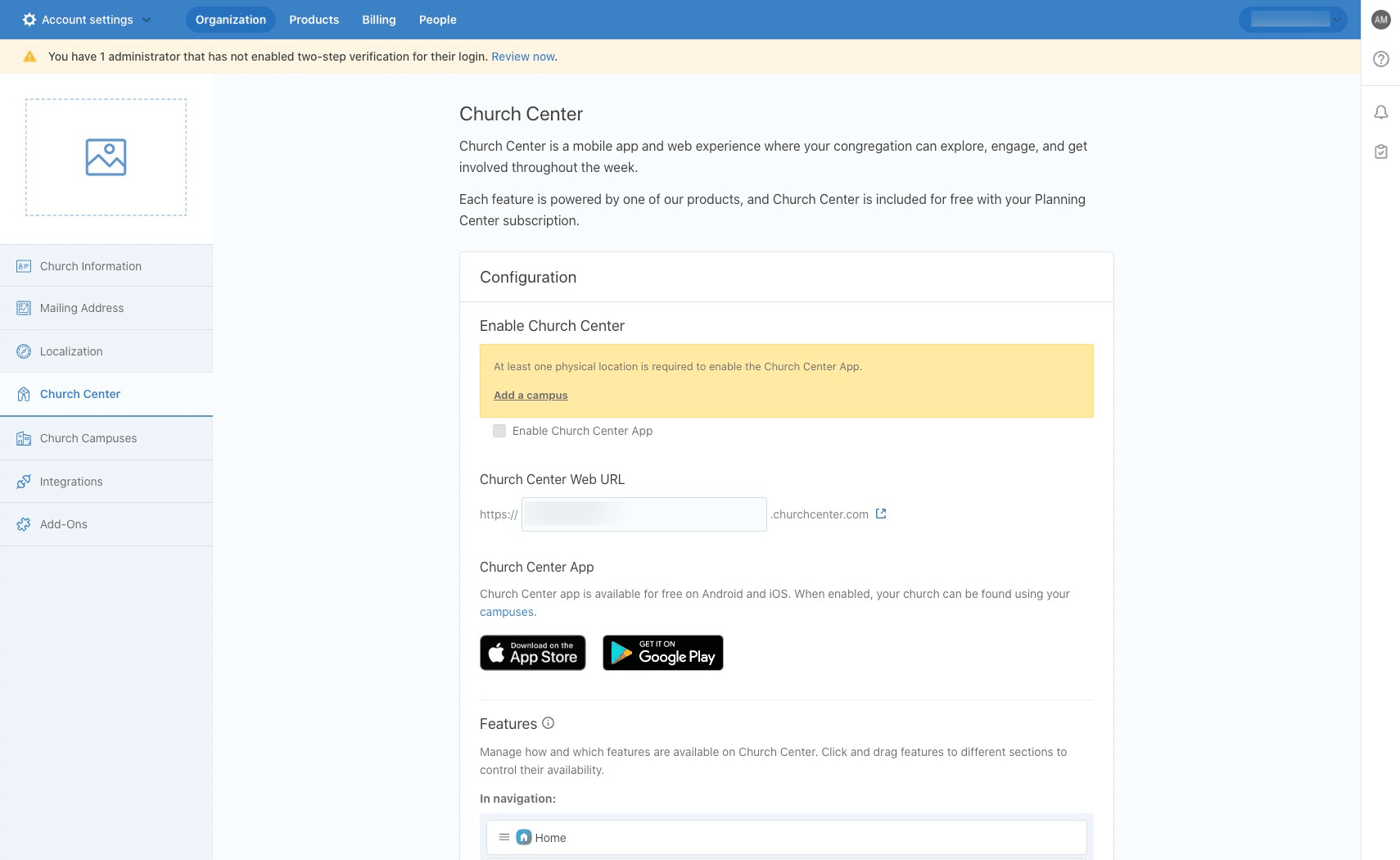The image size is (1400, 860).
Task: Click the Features info icon
Action: click(549, 723)
